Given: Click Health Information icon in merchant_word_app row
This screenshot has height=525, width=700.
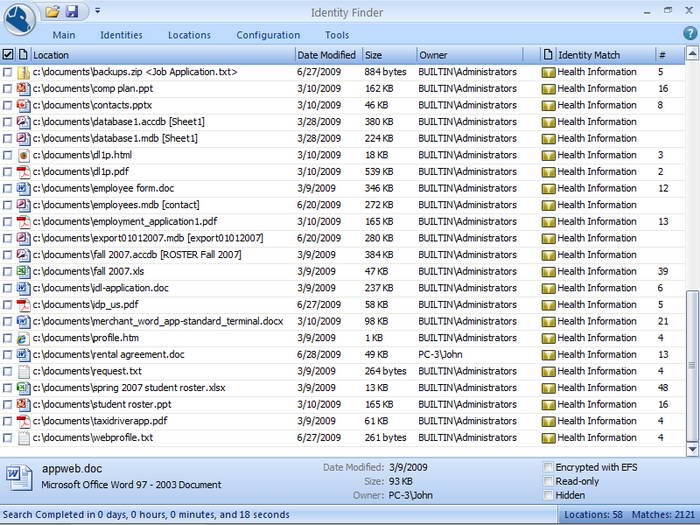Looking at the screenshot, I should [x=548, y=322].
